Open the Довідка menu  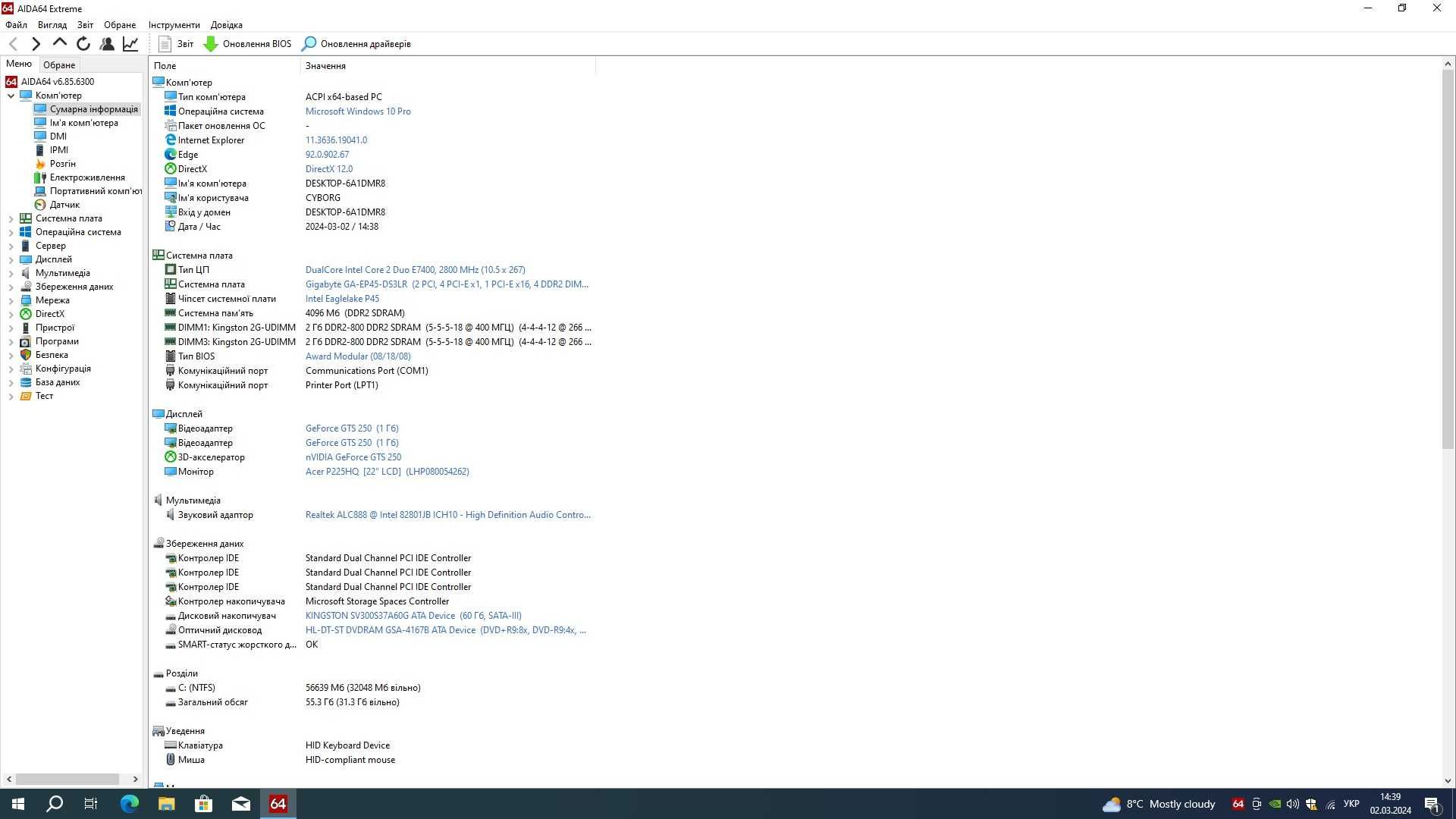pyautogui.click(x=227, y=25)
